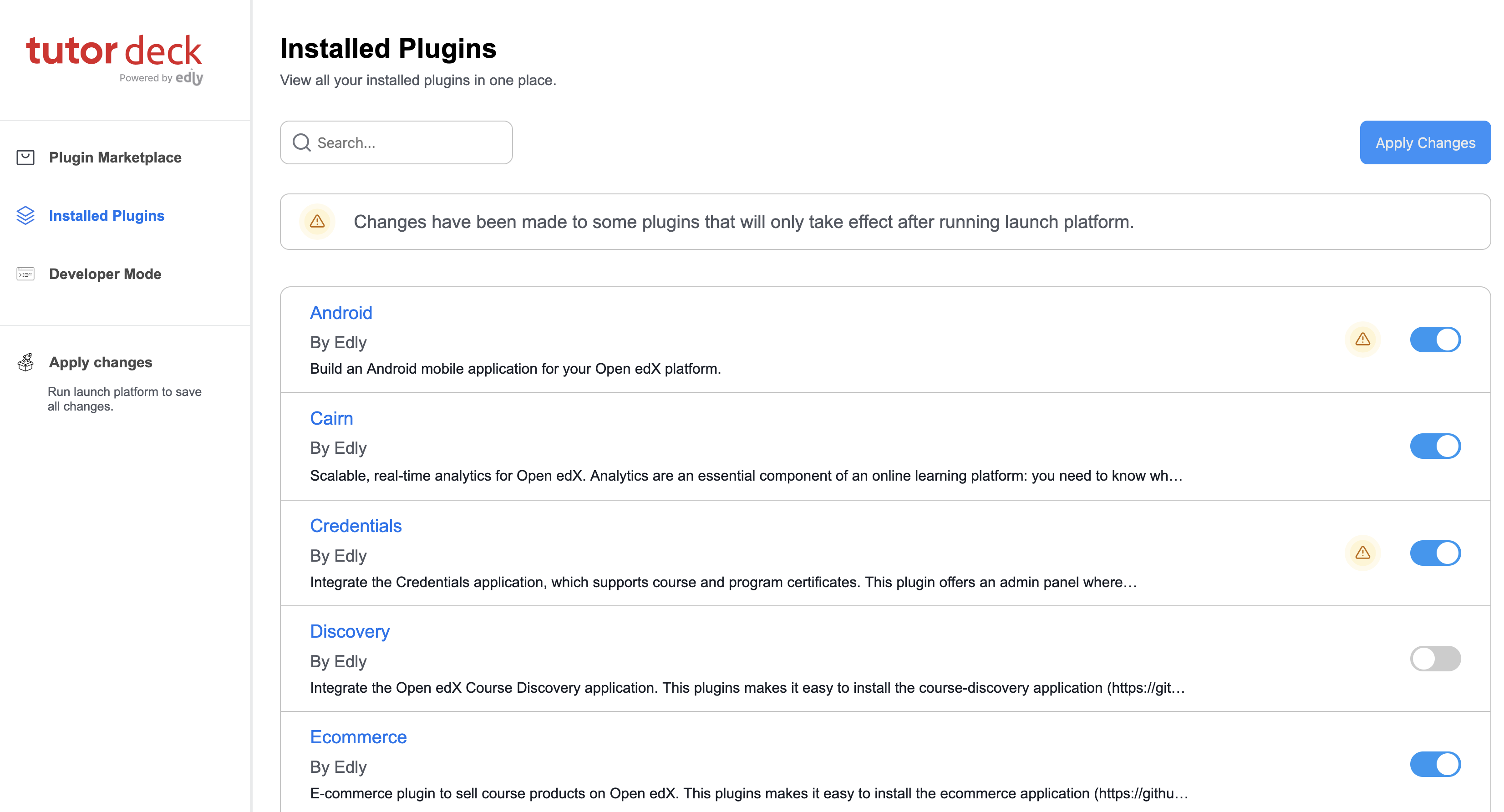Click the warning icon beside Credentials toggle
Screen dimensions: 1504x812
pyautogui.click(x=1363, y=552)
